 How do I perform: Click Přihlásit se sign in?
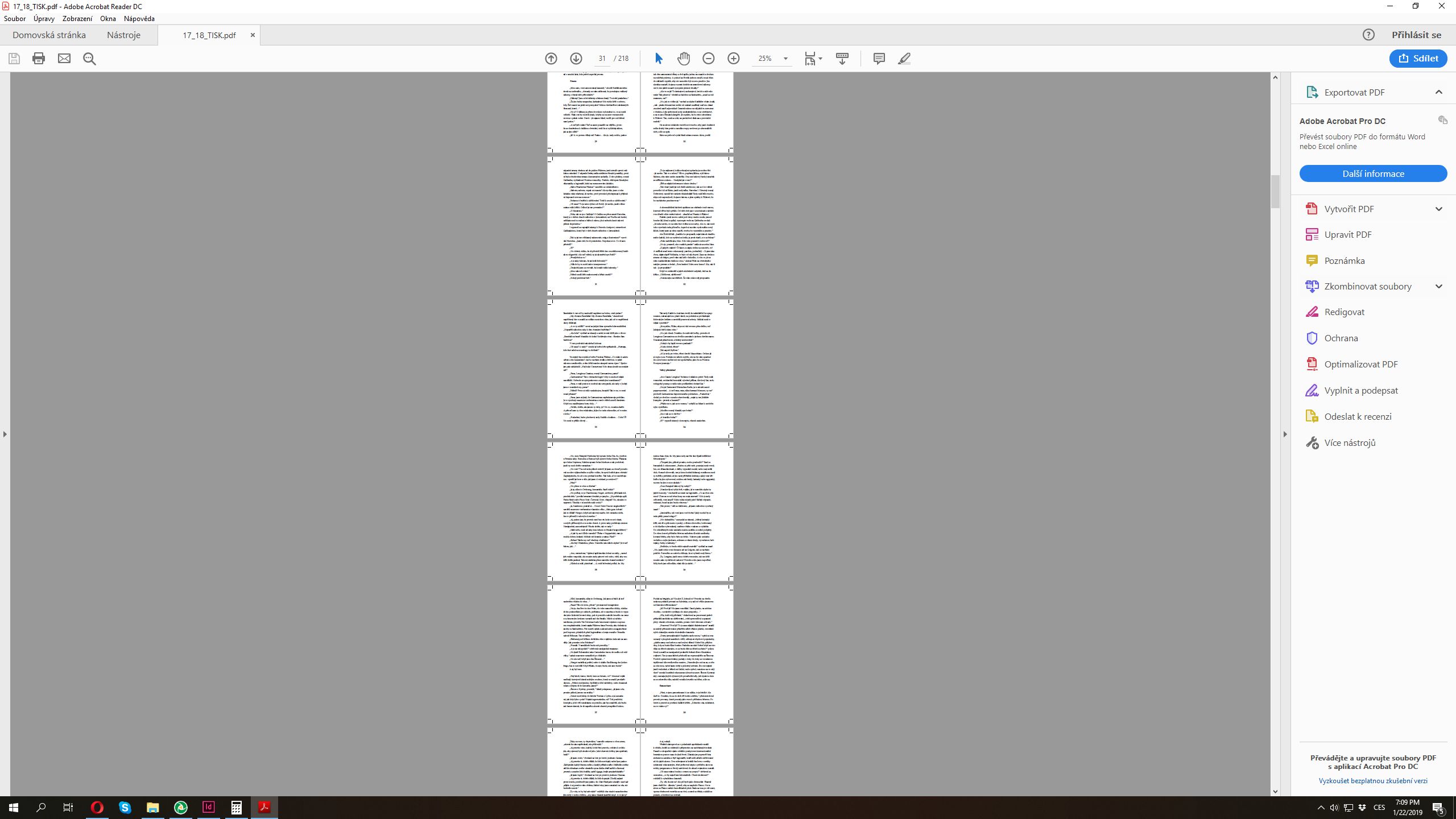1416,35
